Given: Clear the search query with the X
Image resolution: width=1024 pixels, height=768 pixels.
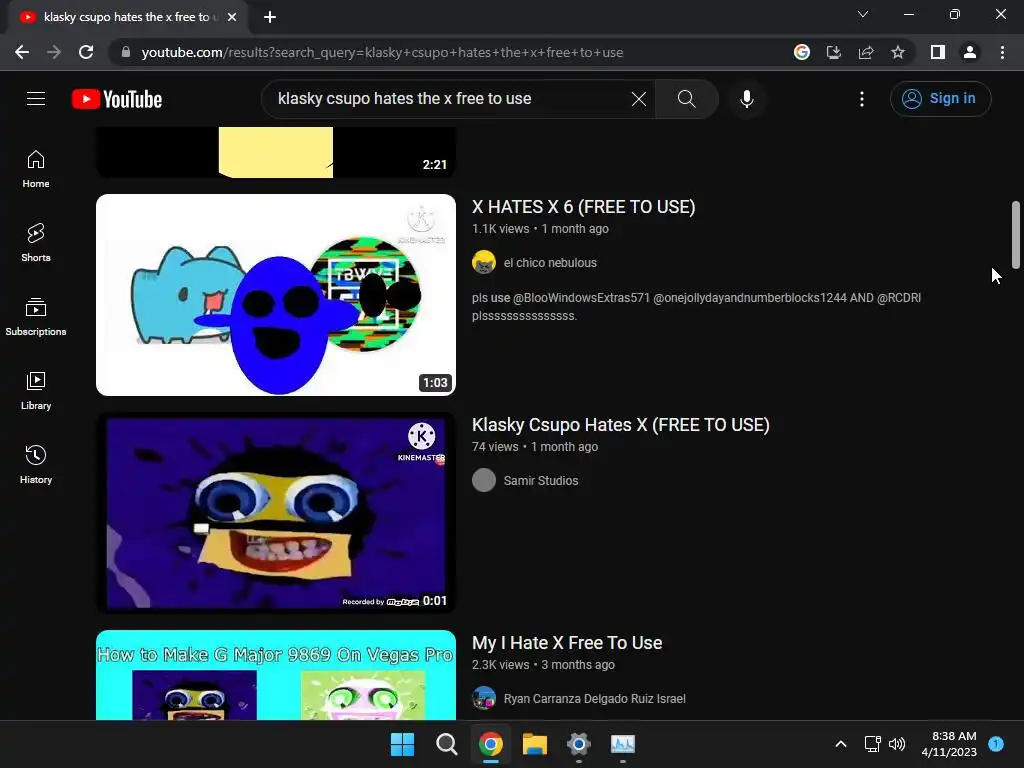Looking at the screenshot, I should [639, 99].
